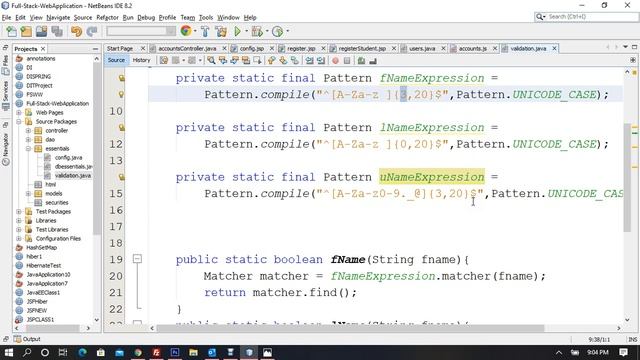Open the File menu

coord(7,18)
